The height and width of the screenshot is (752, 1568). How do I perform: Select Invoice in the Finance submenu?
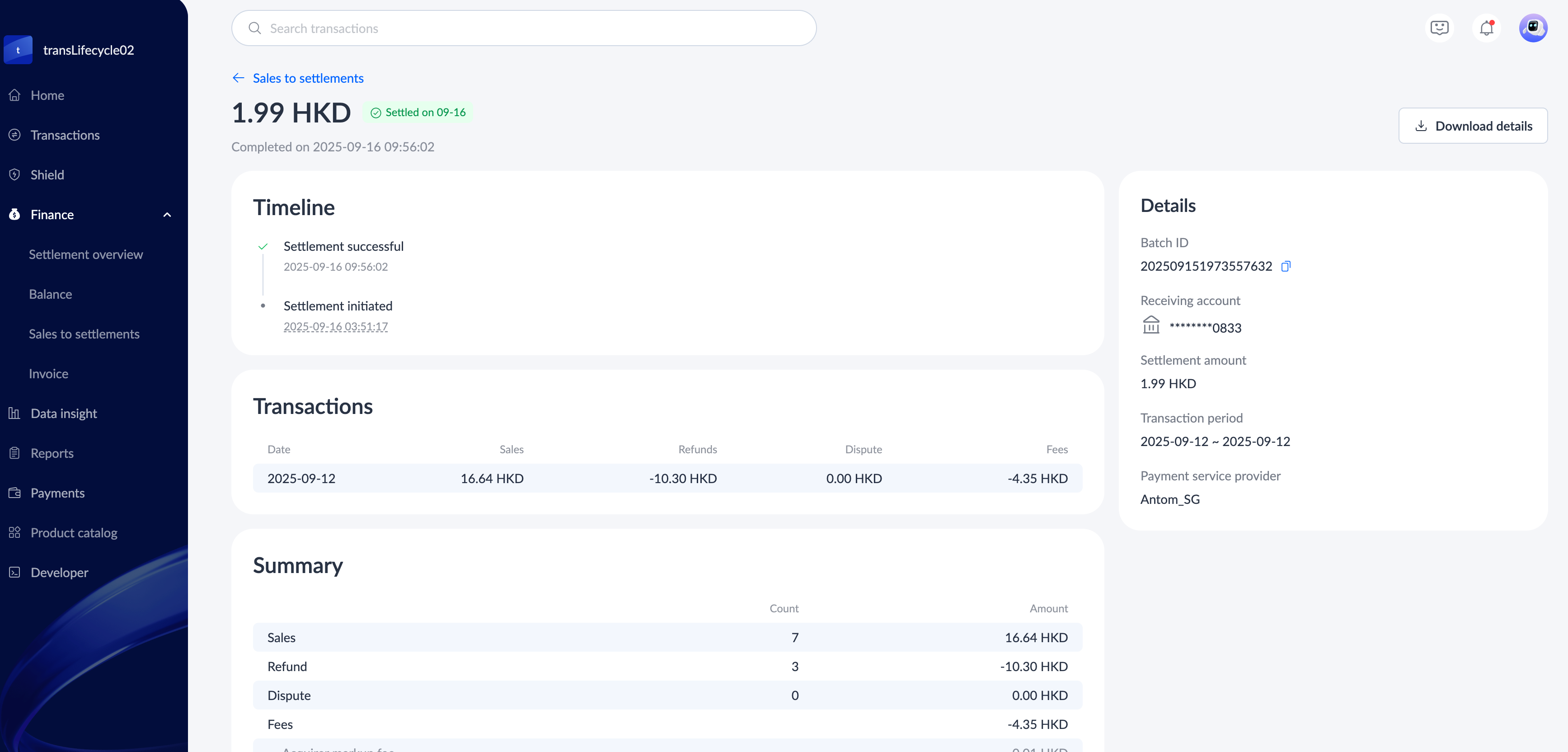49,374
